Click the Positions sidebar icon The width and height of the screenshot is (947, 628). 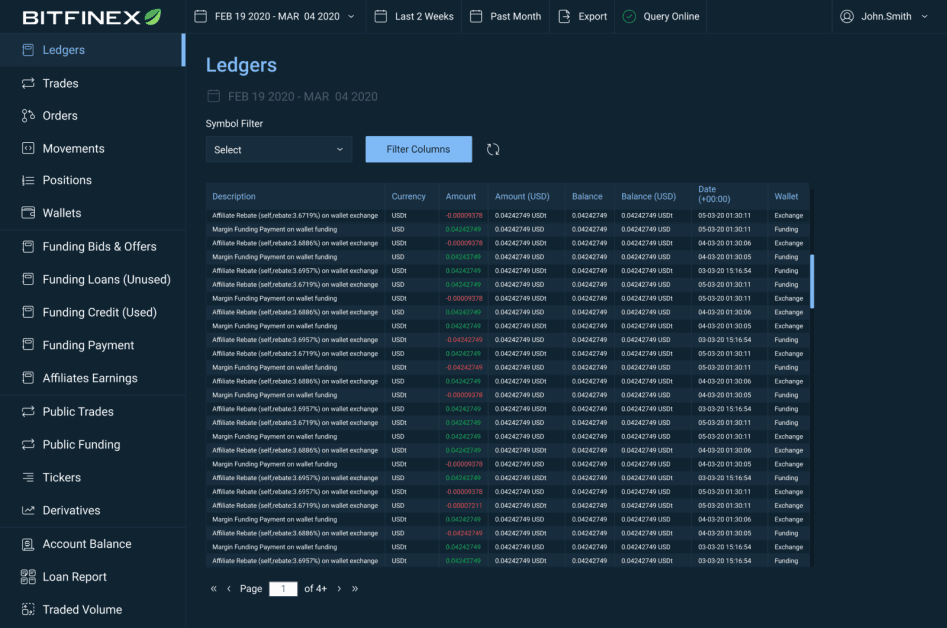click(28, 180)
